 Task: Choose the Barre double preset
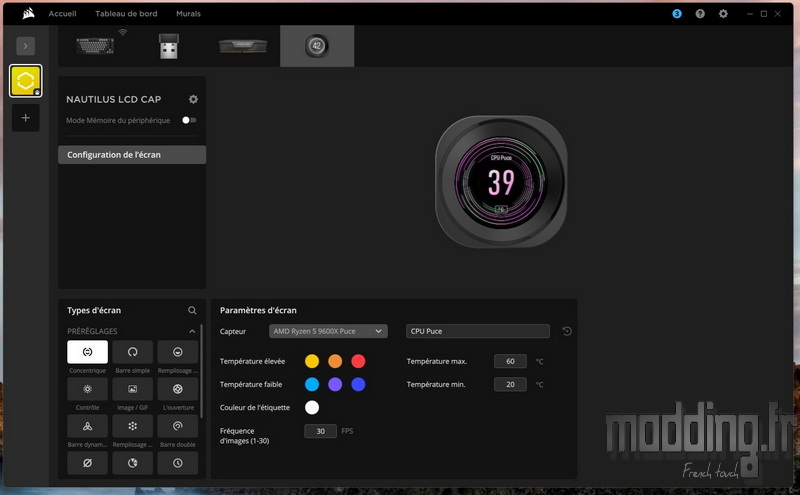177,426
